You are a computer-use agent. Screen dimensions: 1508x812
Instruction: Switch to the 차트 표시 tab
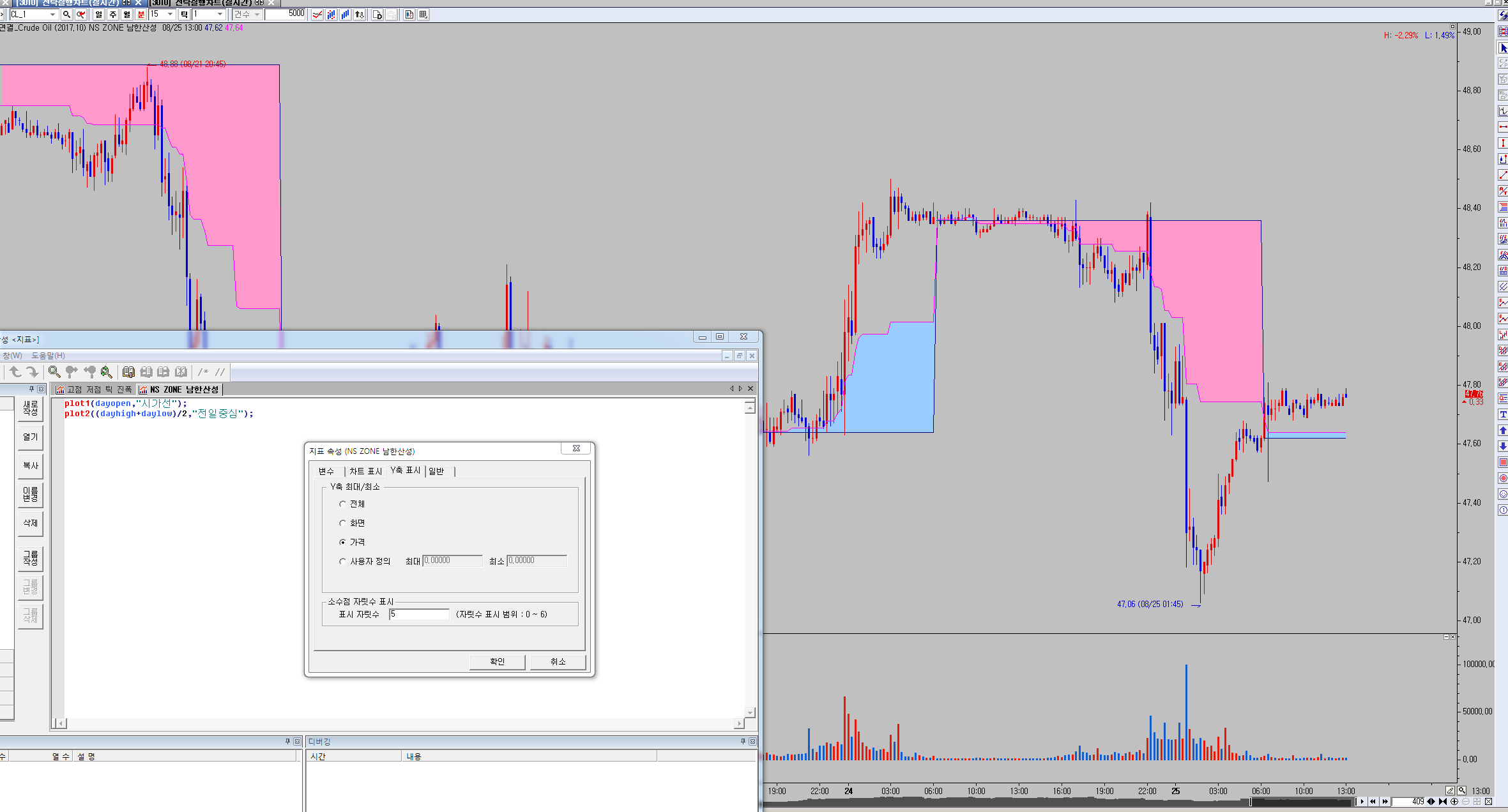coord(365,471)
